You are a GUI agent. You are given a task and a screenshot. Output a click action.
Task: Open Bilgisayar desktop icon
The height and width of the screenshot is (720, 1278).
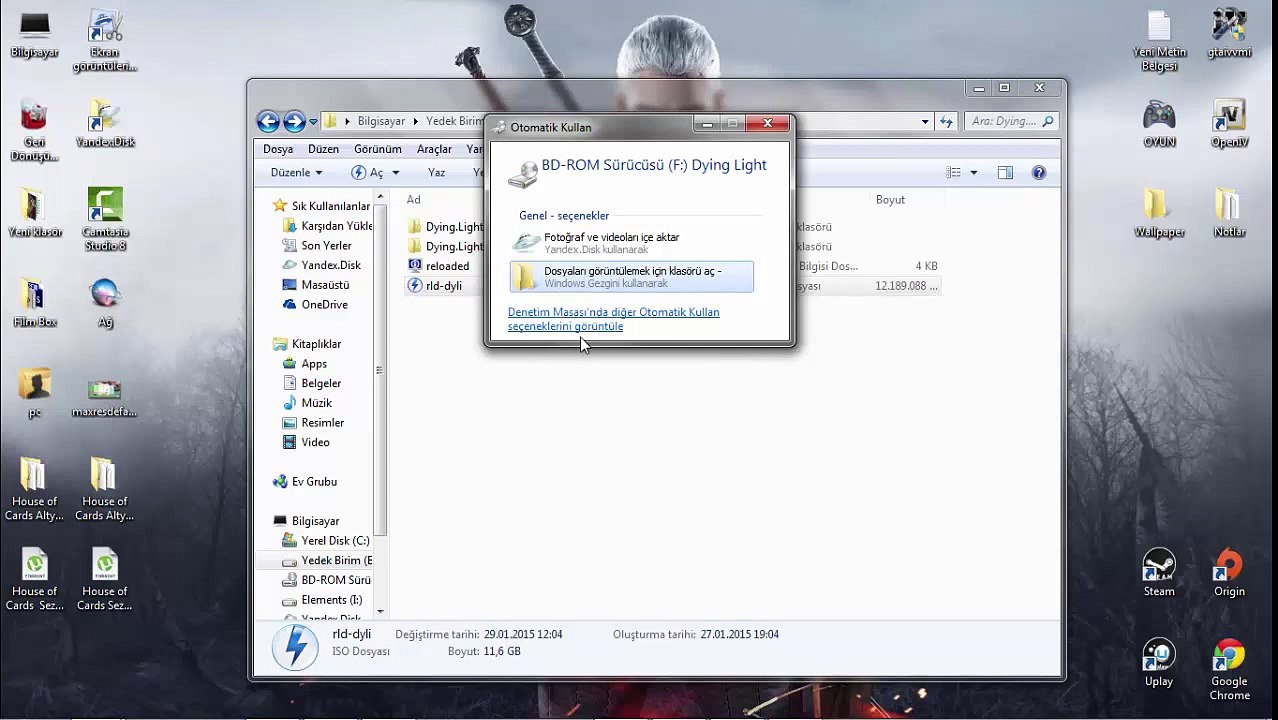point(34,35)
